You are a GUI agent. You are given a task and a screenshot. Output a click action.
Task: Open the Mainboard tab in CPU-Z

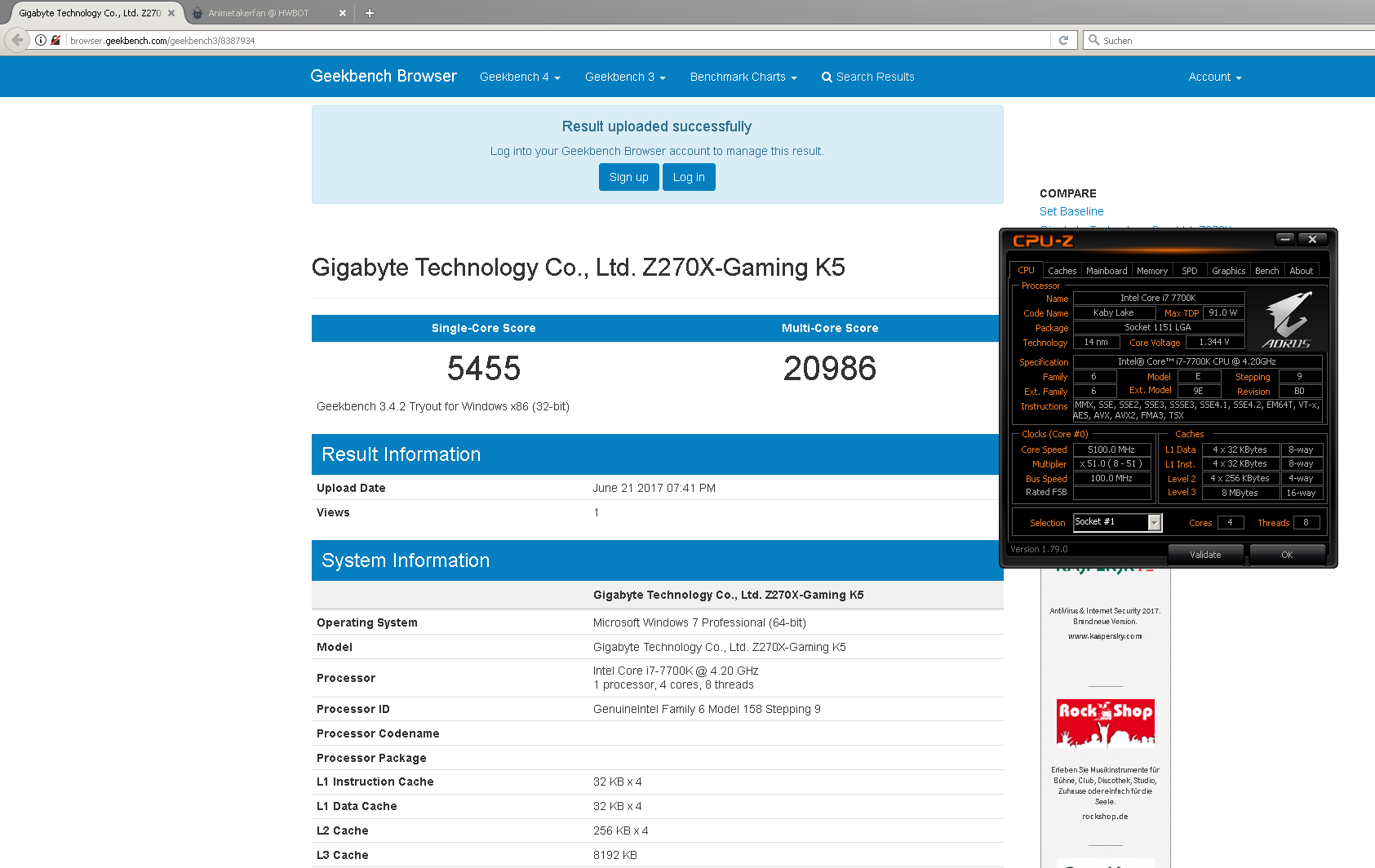coord(1107,271)
